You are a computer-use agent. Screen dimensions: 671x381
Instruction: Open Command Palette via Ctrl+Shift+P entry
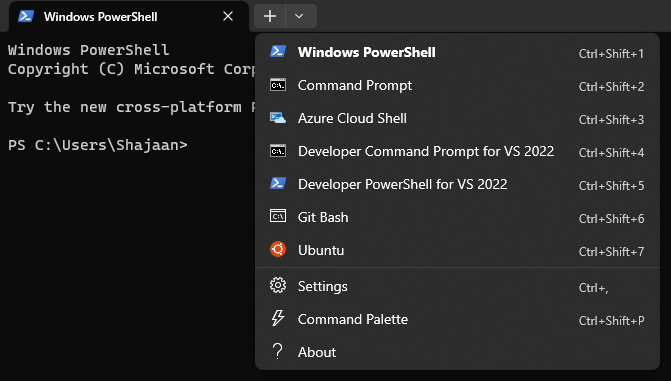(457, 319)
